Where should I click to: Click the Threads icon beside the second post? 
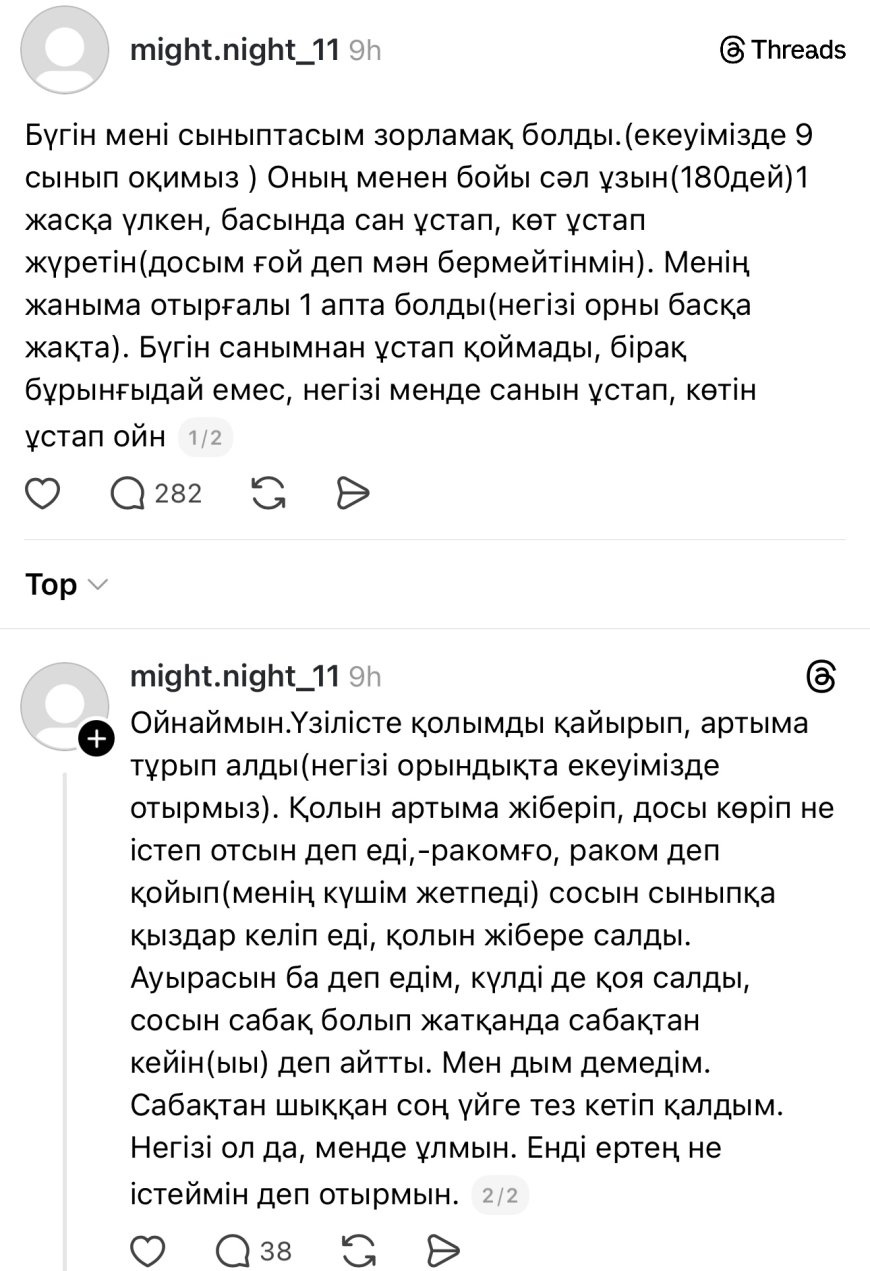tap(820, 677)
